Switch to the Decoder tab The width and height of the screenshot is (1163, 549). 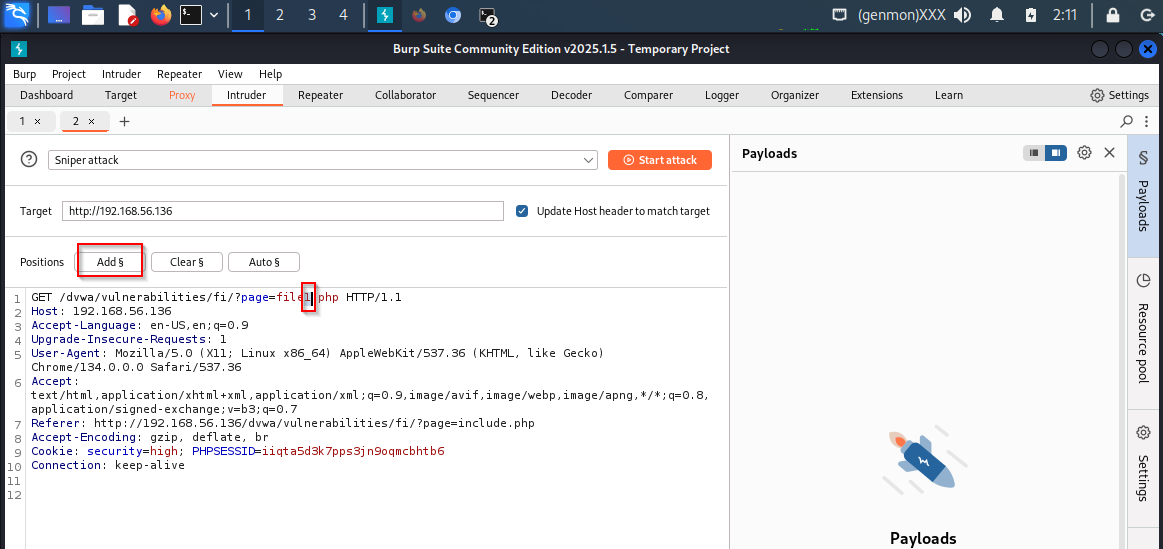[x=571, y=95]
